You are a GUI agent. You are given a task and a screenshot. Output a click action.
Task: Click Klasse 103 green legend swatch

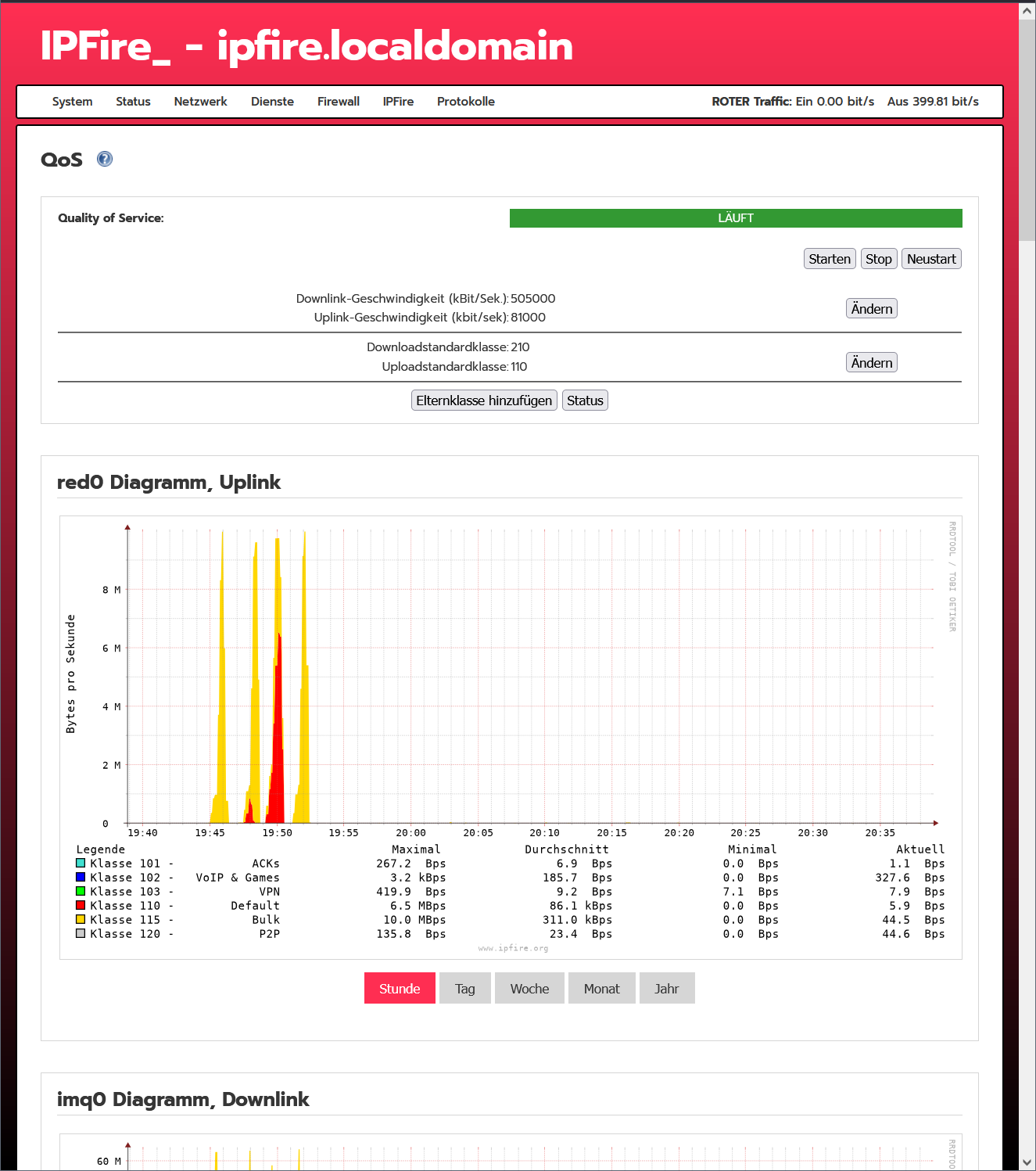[x=81, y=891]
